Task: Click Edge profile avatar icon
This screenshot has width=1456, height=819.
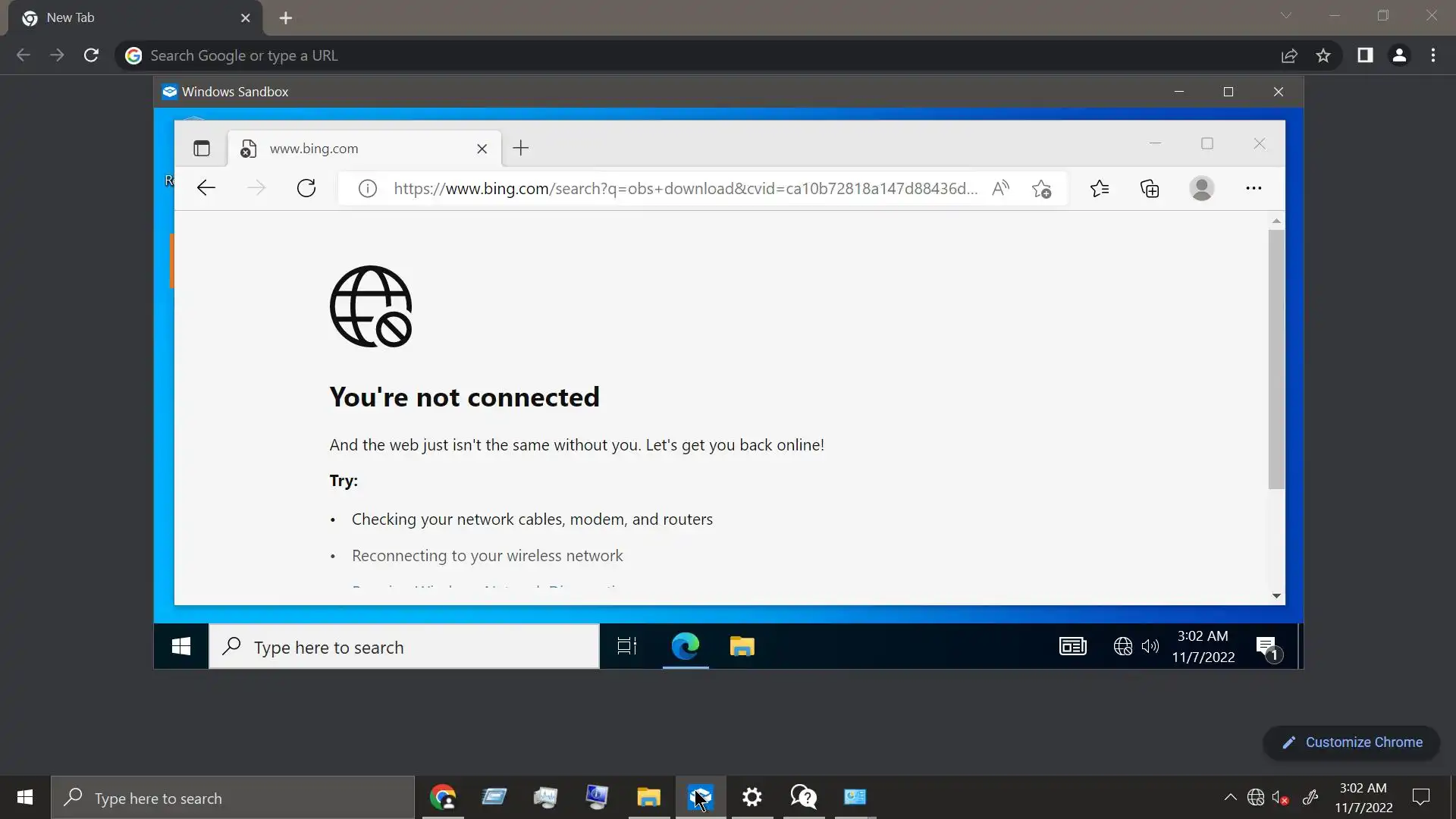Action: pos(1201,188)
